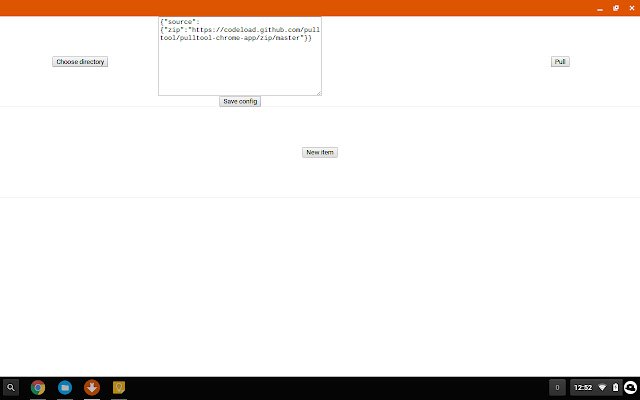
Task: Save the config with Save config button
Action: [240, 101]
